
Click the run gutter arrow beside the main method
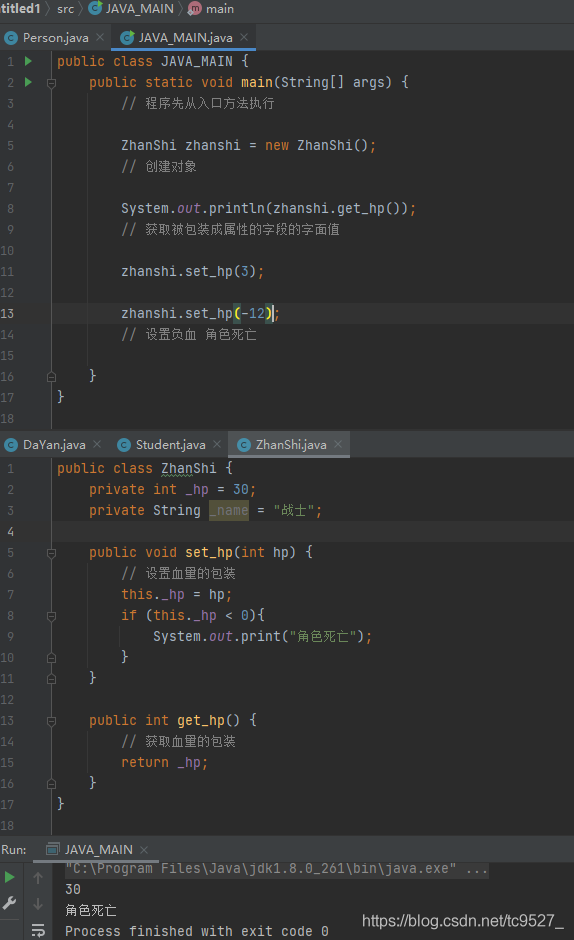click(x=28, y=82)
